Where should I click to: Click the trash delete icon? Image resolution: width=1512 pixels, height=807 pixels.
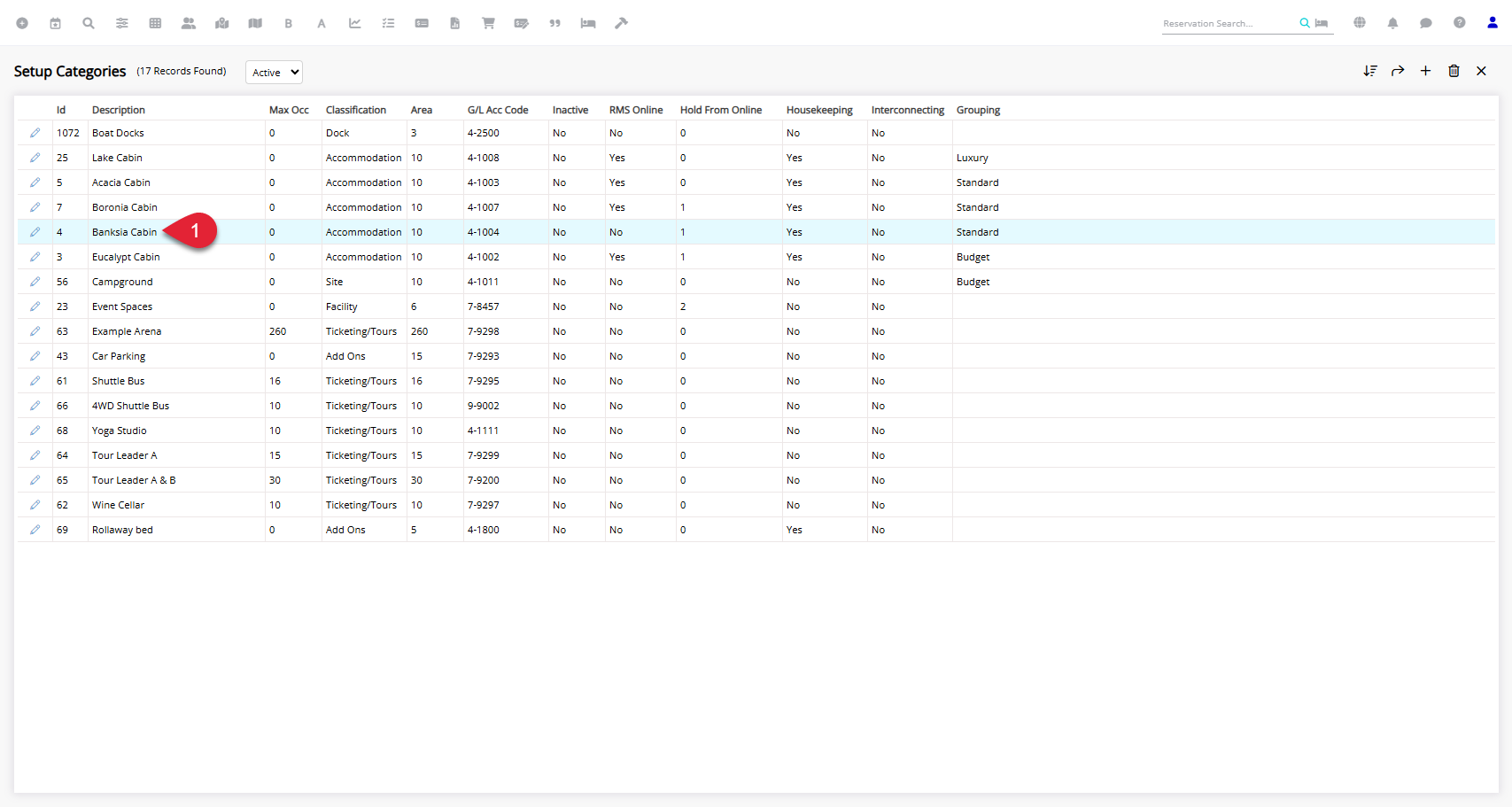click(x=1454, y=71)
